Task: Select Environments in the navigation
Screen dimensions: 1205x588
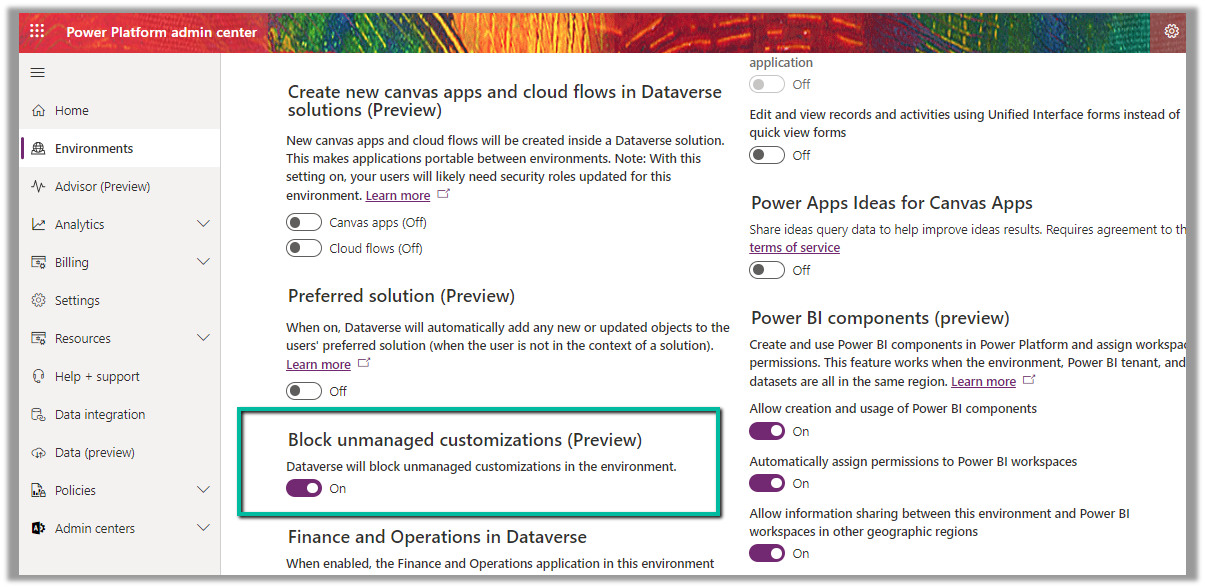Action: point(94,149)
